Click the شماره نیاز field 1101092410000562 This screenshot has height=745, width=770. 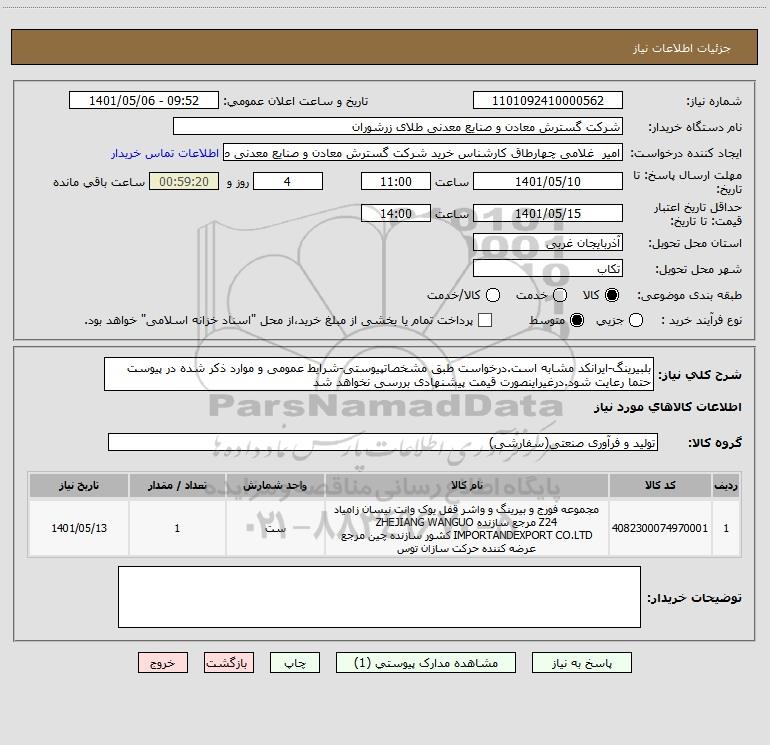548,101
